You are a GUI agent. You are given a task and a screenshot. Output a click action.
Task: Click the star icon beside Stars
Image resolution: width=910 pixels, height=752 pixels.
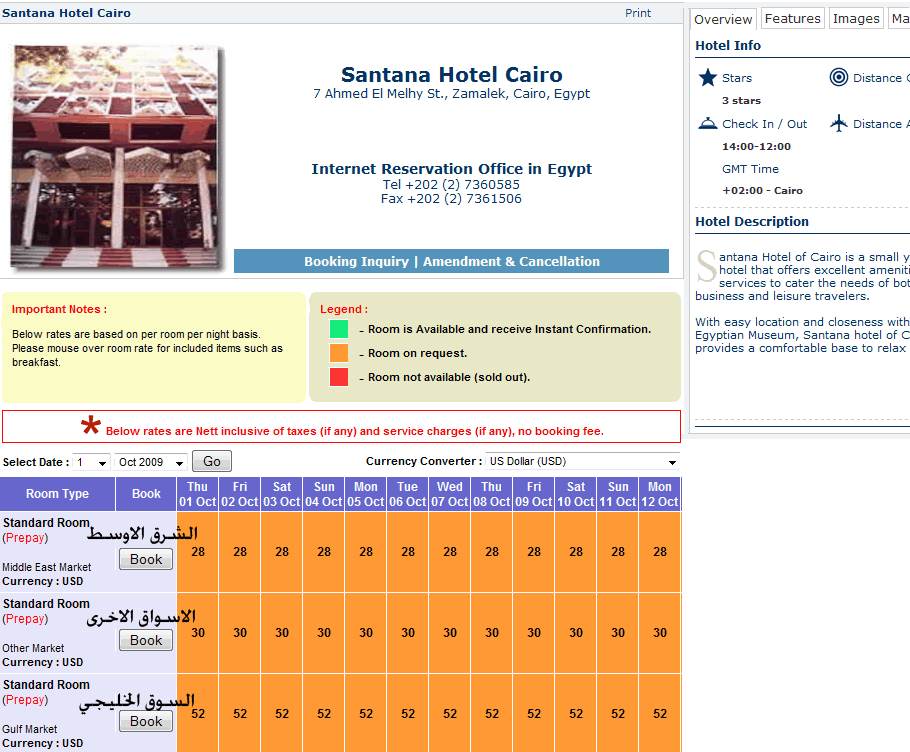point(708,78)
